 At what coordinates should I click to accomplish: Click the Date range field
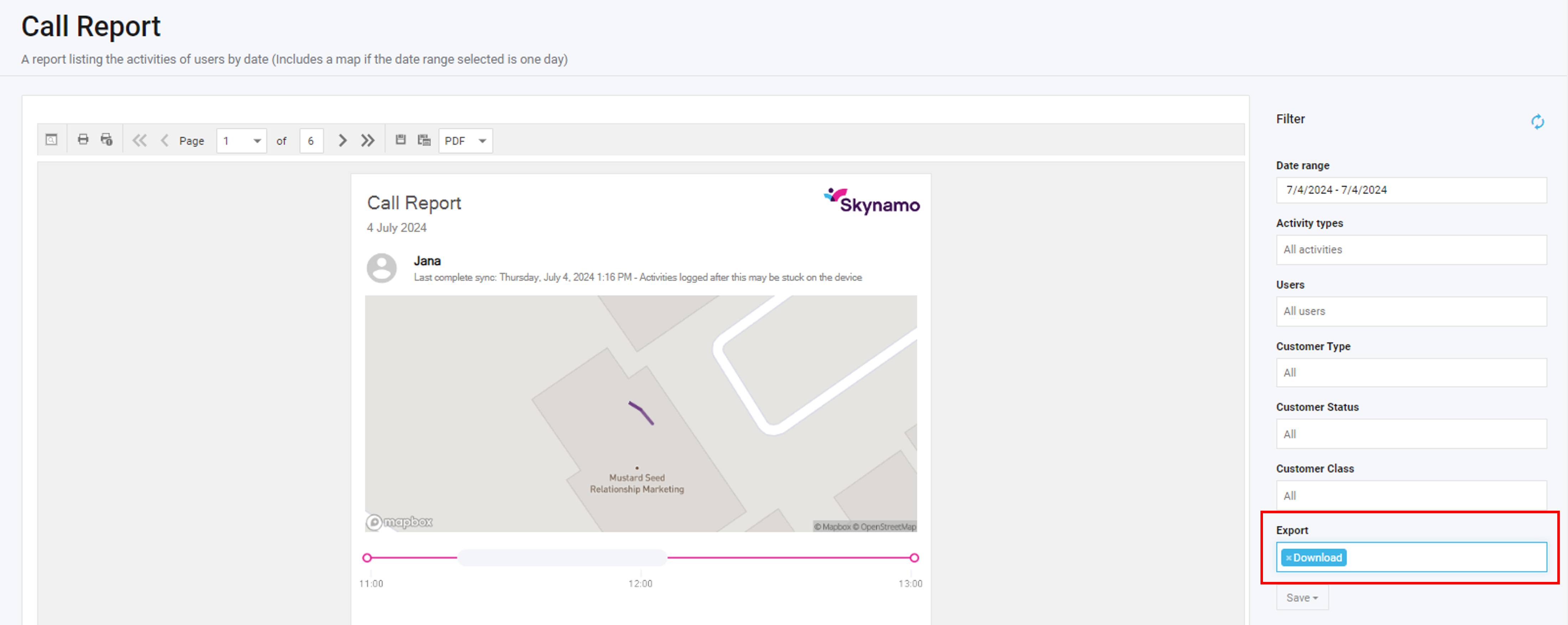point(1411,190)
